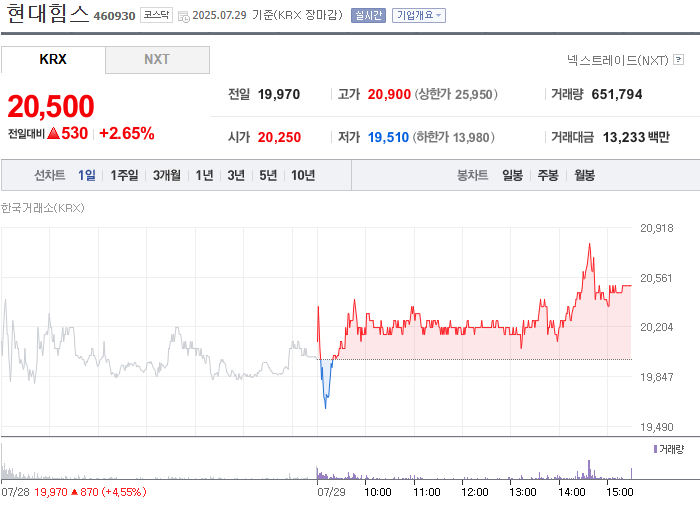
Task: Select the 3개월 line chart period
Action: (167, 175)
